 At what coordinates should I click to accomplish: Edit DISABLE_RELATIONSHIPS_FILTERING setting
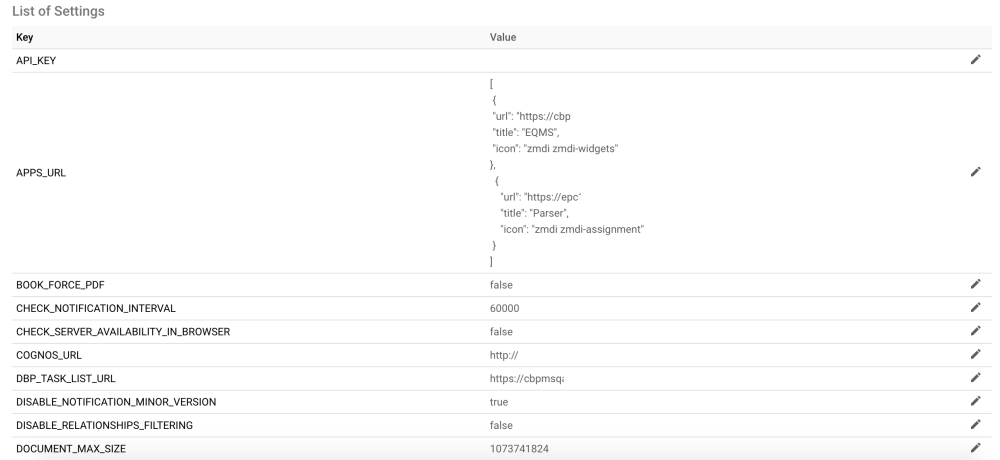pos(975,425)
